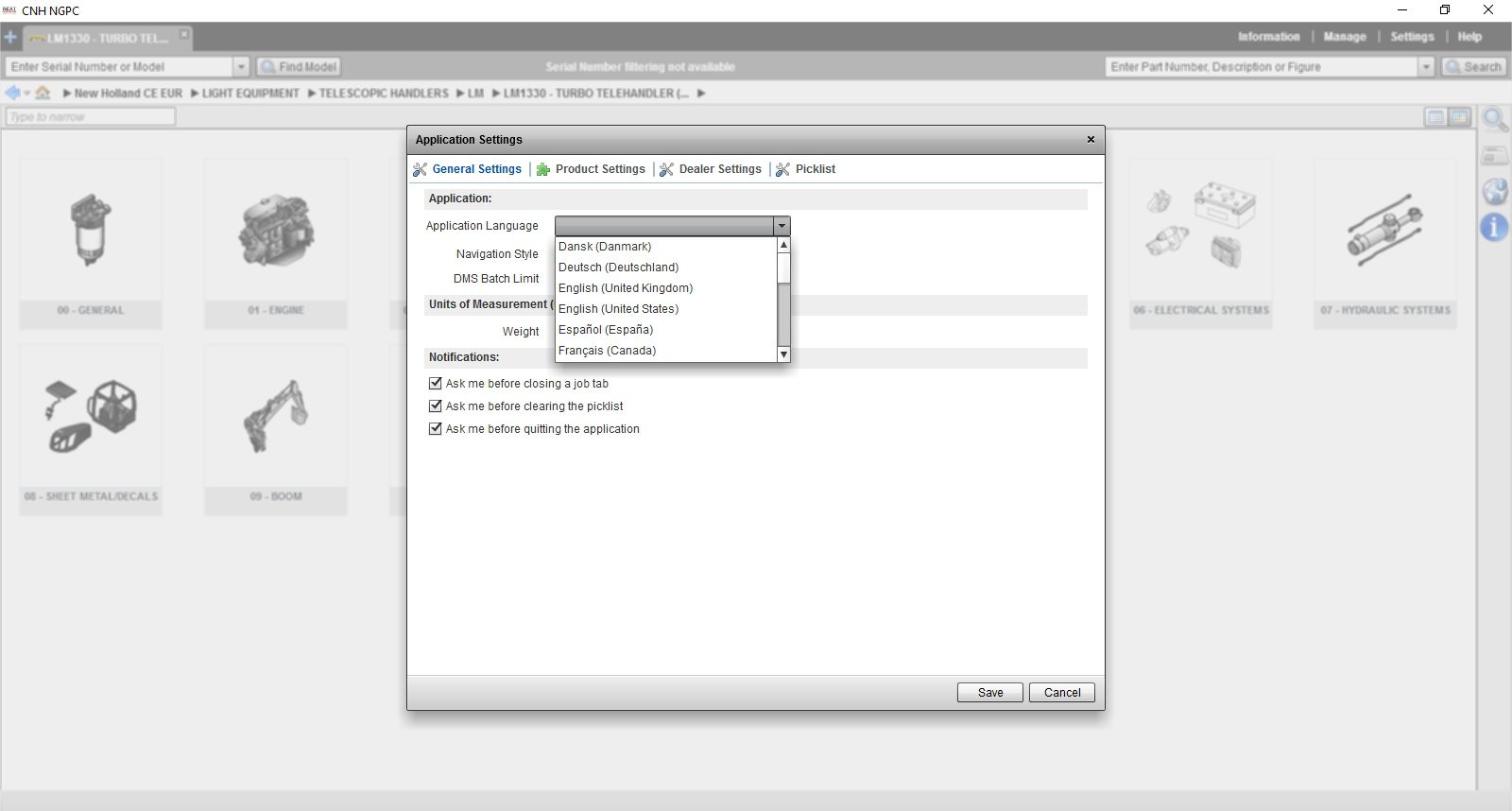
Task: Open the 09 - BOOM thumbnail
Action: pyautogui.click(x=276, y=429)
